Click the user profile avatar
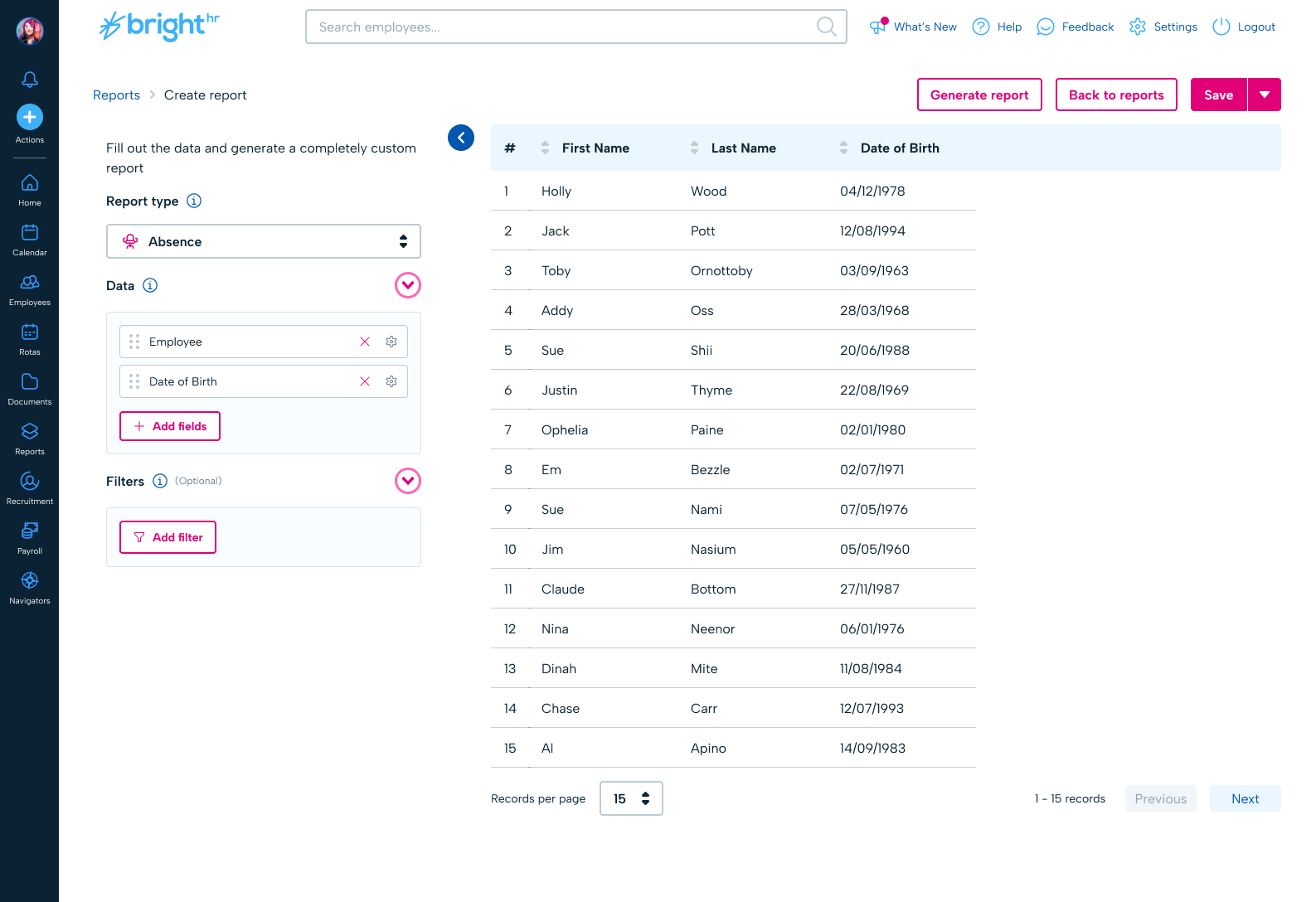 click(x=30, y=31)
